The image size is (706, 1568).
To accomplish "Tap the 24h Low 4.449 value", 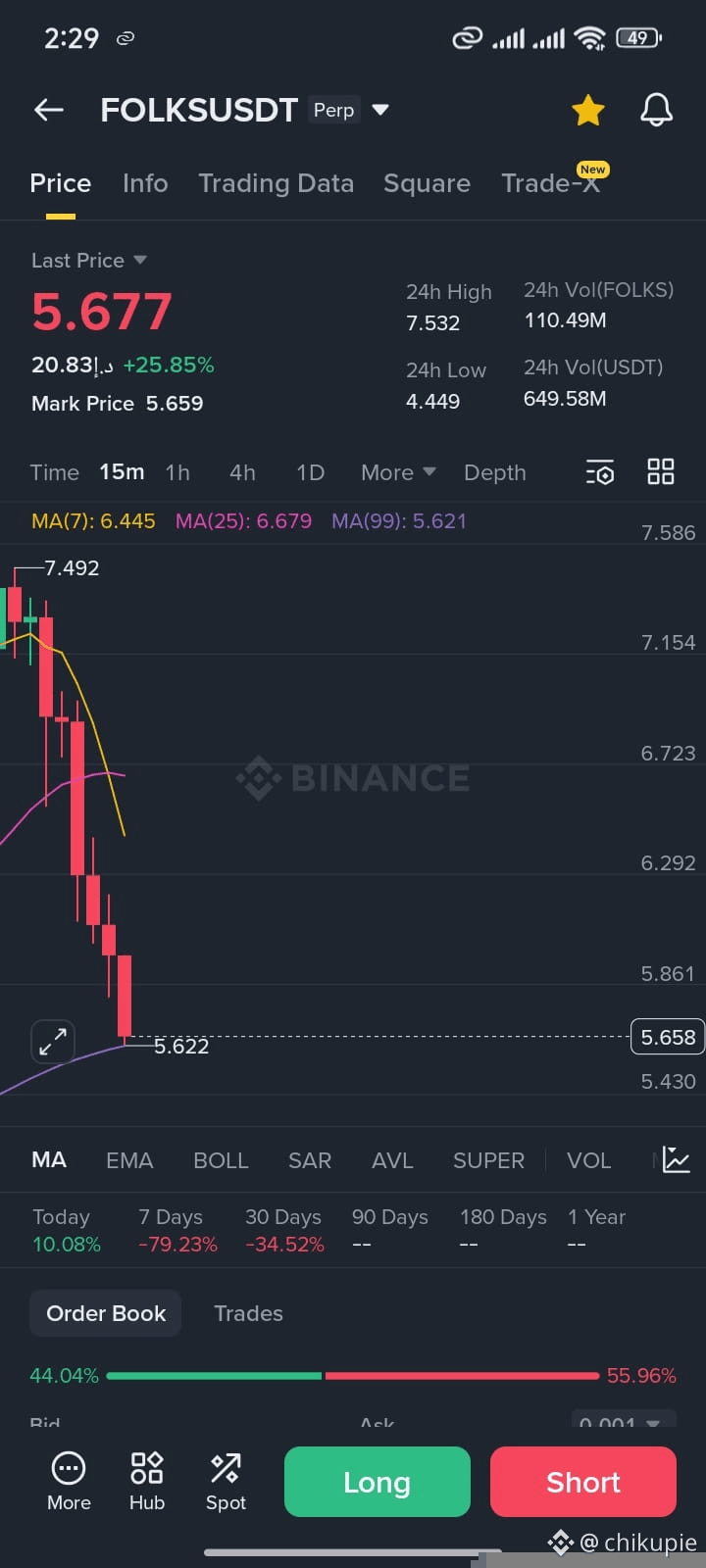I will pos(433,401).
